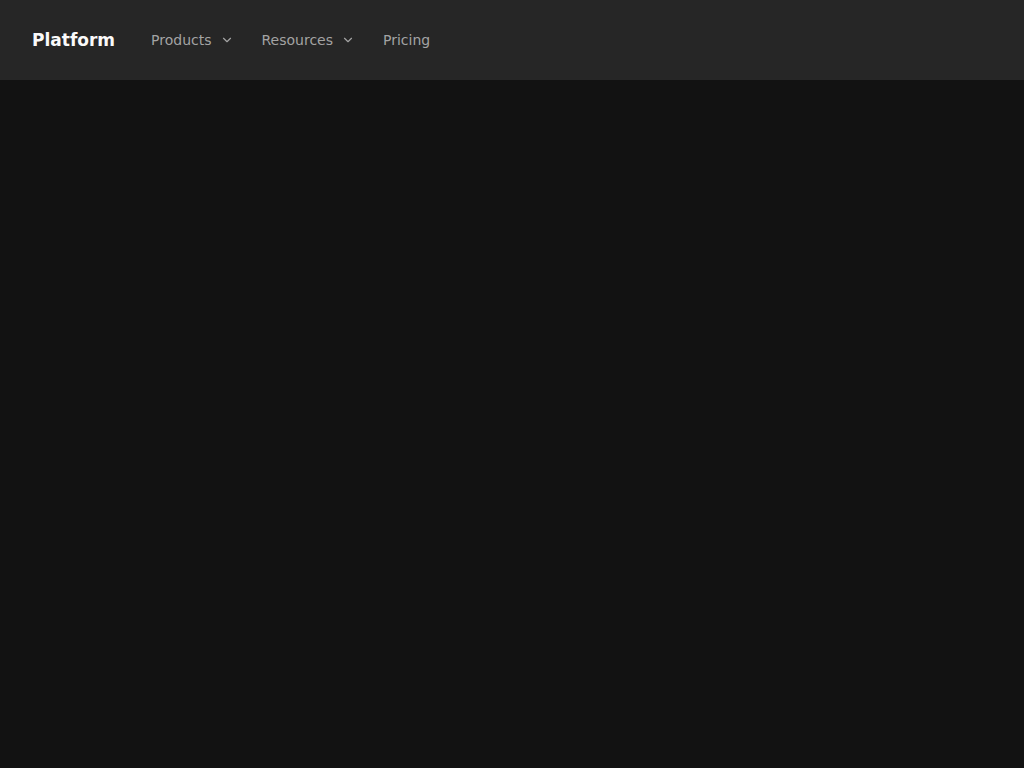Expand the Resources chevron arrow
This screenshot has width=1024, height=768.
click(x=348, y=40)
